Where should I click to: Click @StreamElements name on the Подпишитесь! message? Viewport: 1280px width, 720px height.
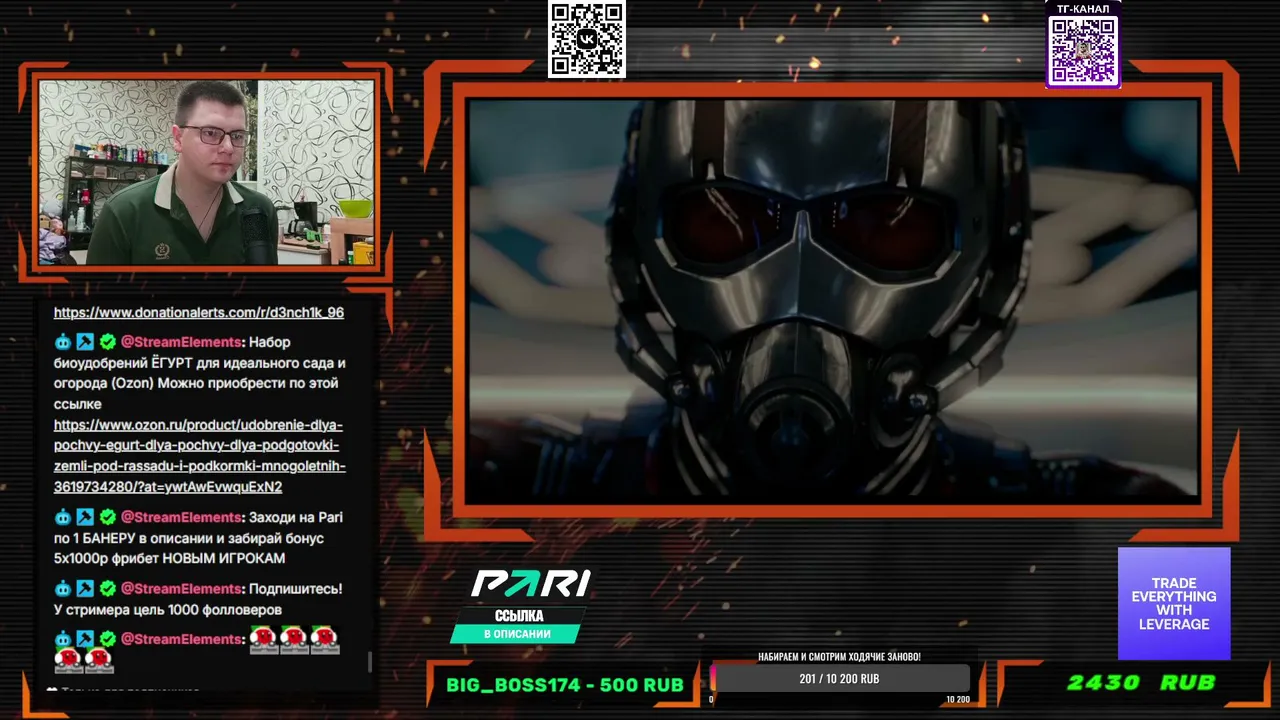181,589
